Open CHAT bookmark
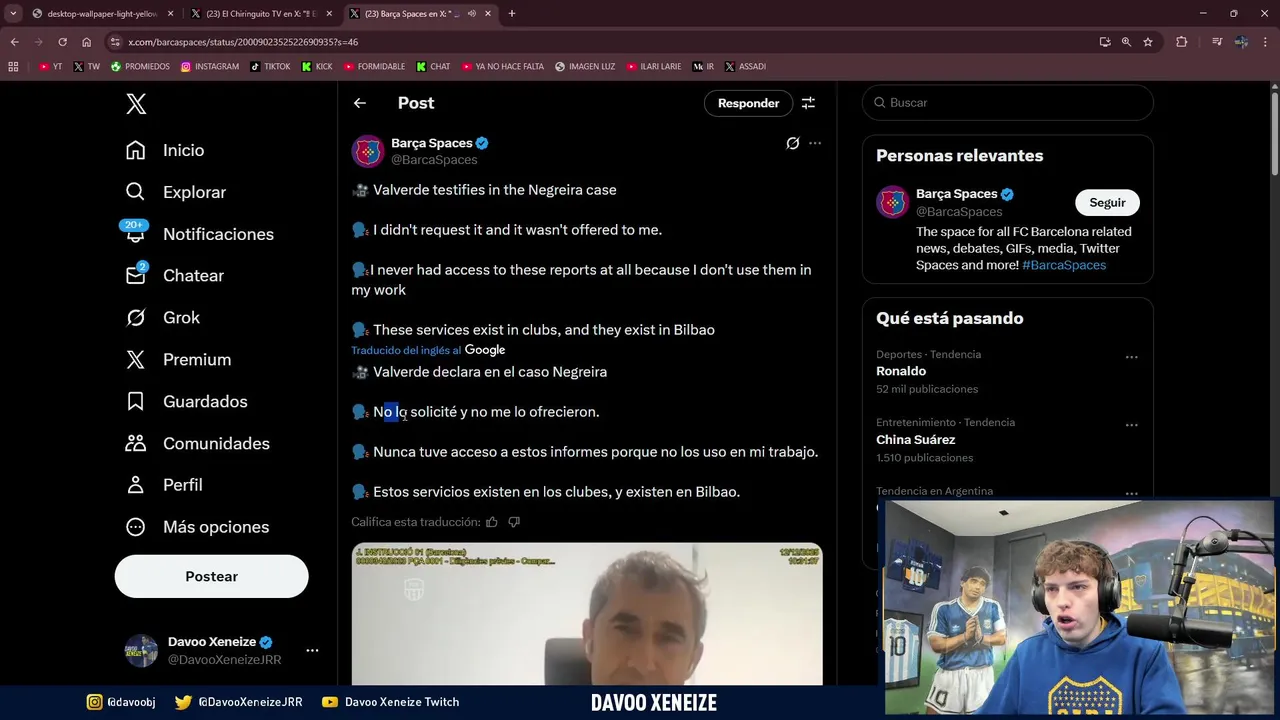The image size is (1280, 720). 433,67
